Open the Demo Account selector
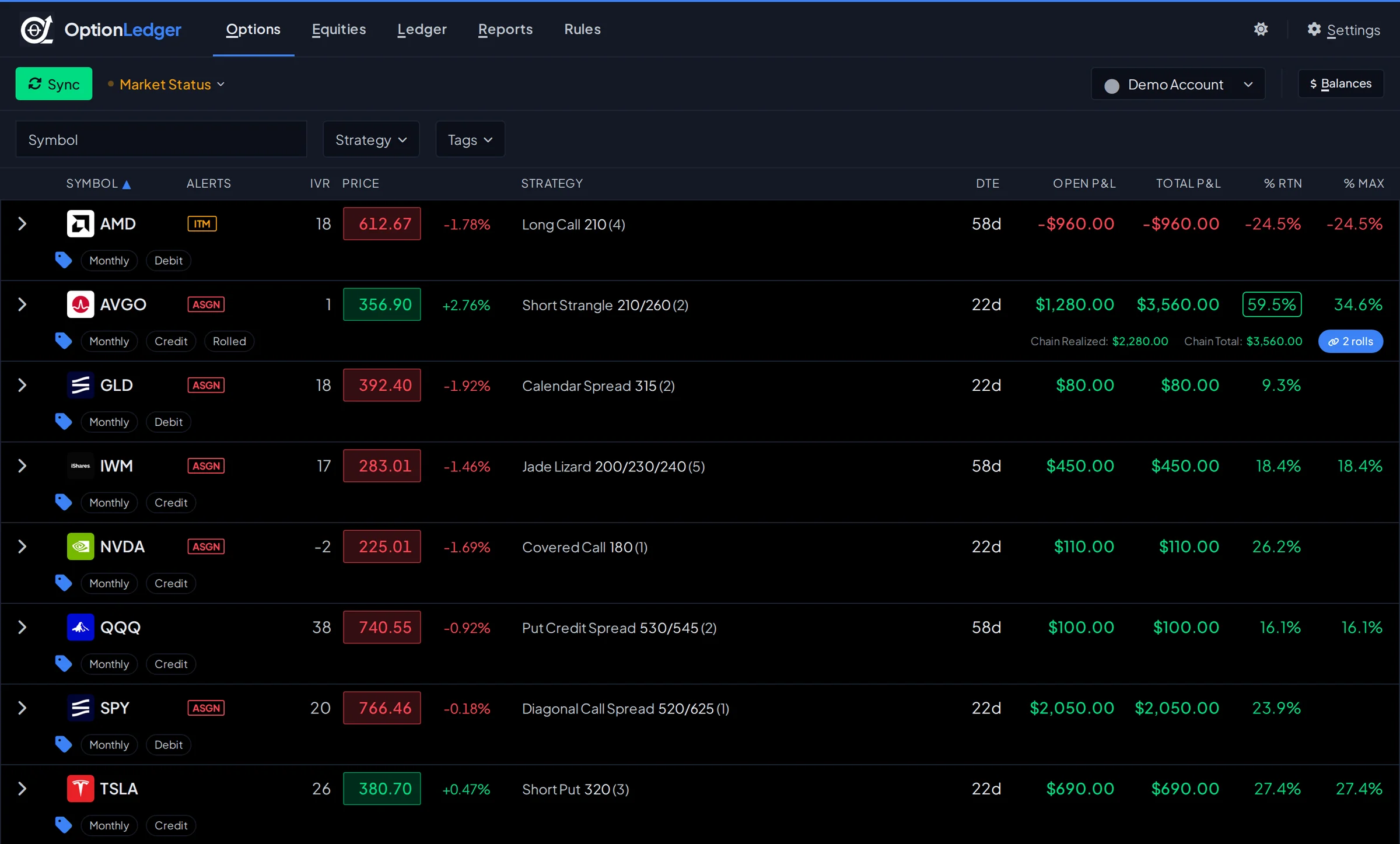1400x844 pixels. click(x=1178, y=84)
